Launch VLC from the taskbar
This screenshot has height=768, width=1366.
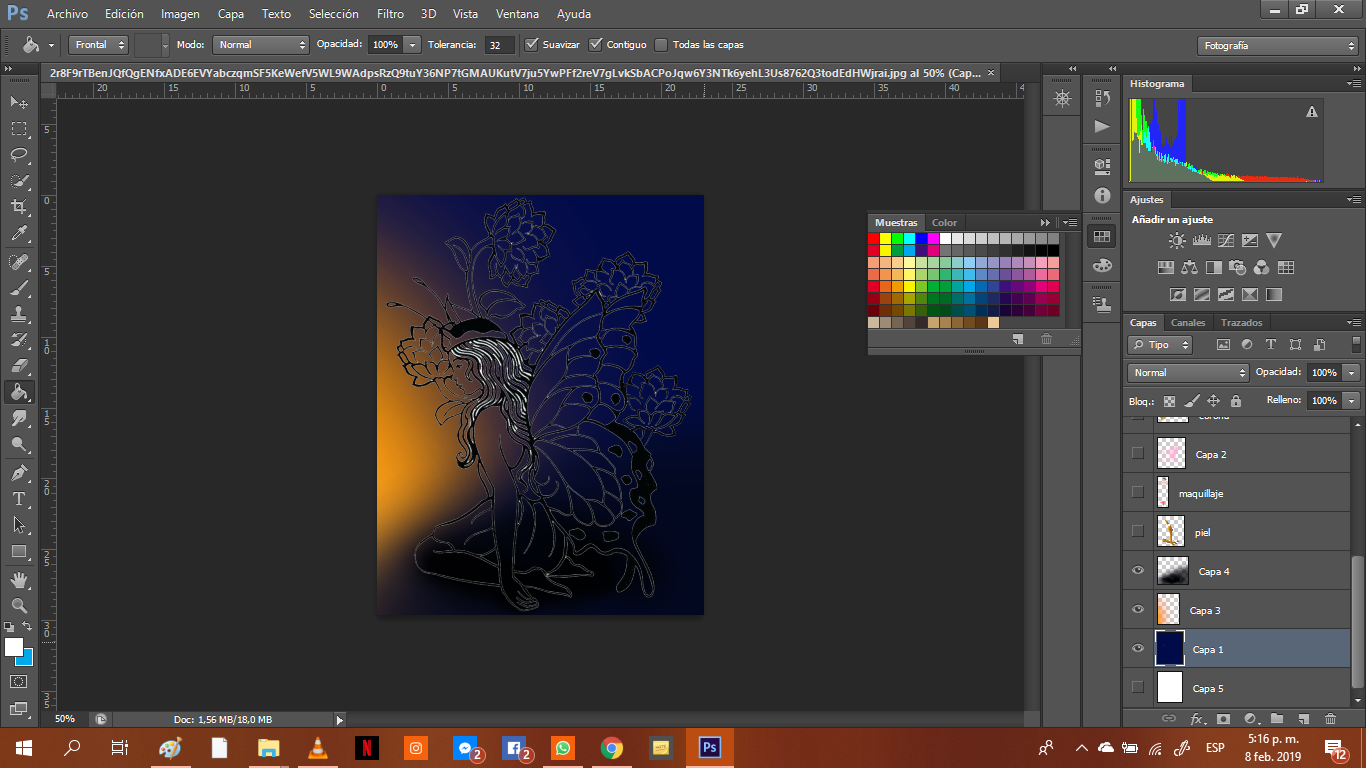coord(318,748)
